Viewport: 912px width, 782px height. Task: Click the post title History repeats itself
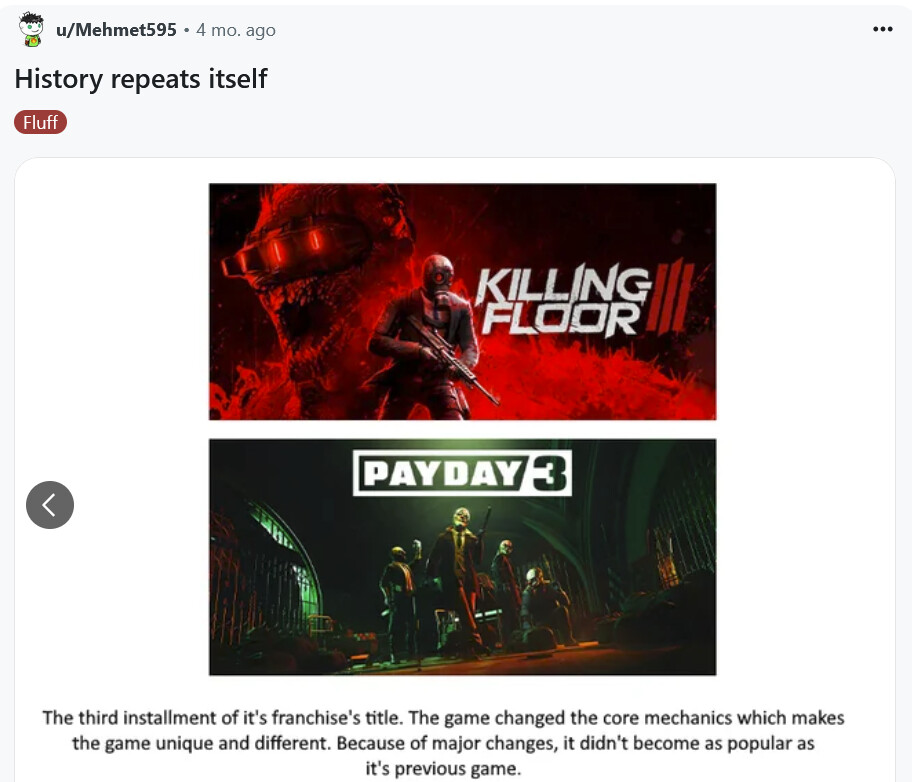pyautogui.click(x=141, y=79)
